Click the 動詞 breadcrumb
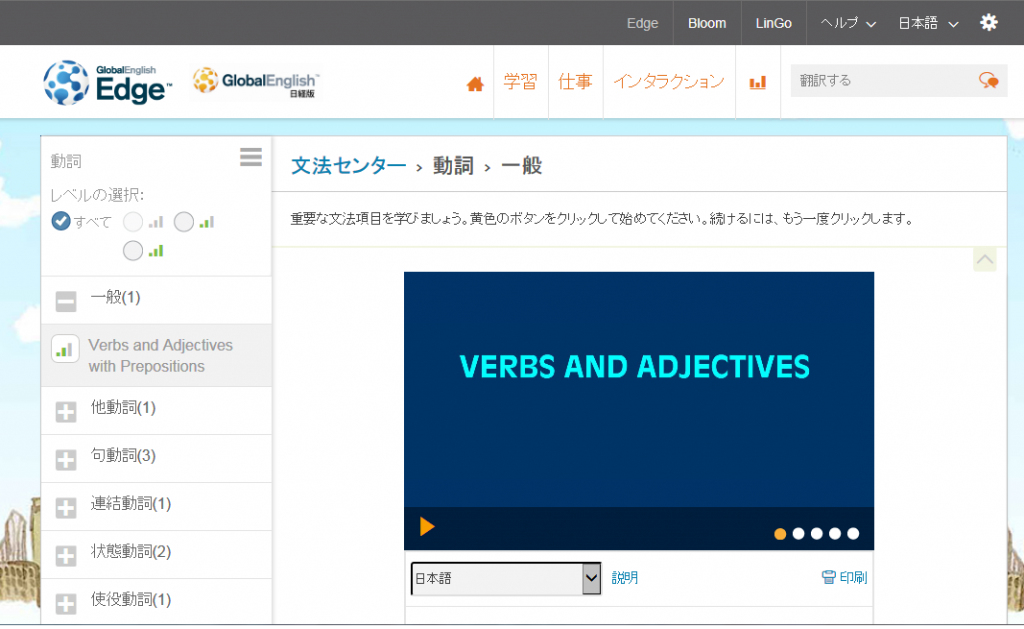 pyautogui.click(x=453, y=166)
